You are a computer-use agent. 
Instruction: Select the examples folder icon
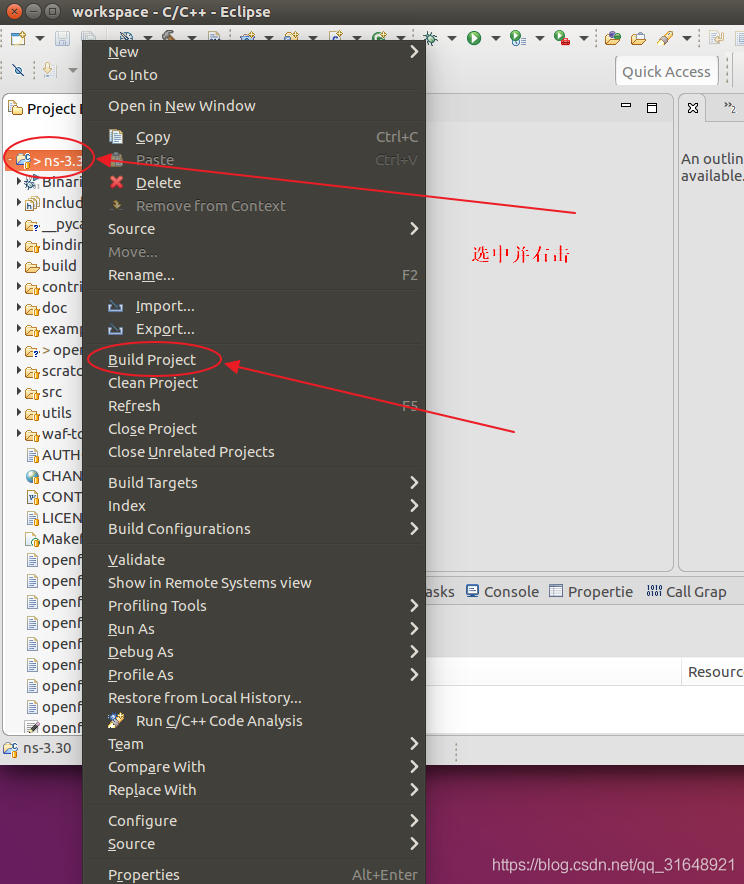coord(32,330)
